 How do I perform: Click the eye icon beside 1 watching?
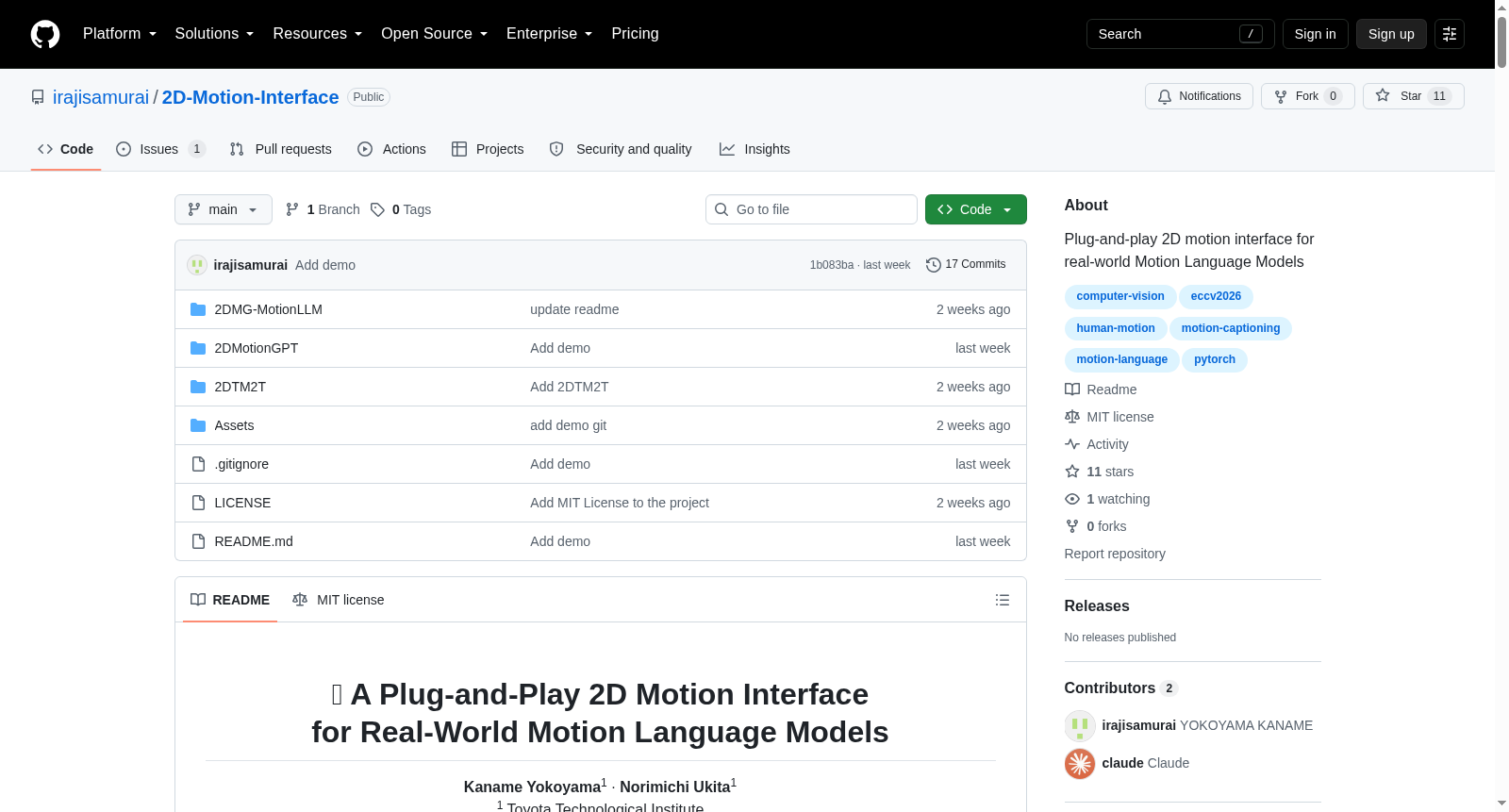1072,499
